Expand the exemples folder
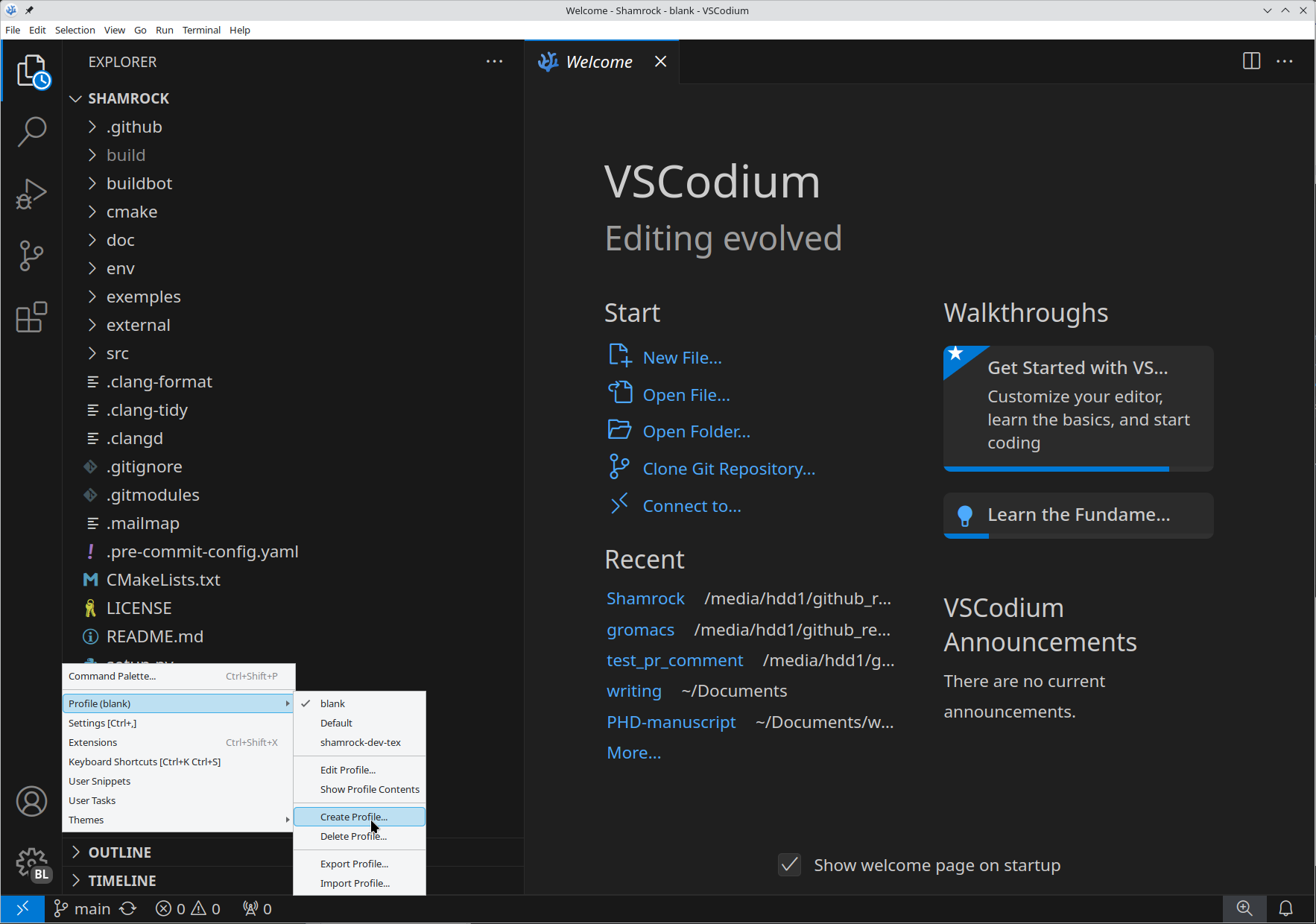The width and height of the screenshot is (1316, 924). (x=143, y=297)
